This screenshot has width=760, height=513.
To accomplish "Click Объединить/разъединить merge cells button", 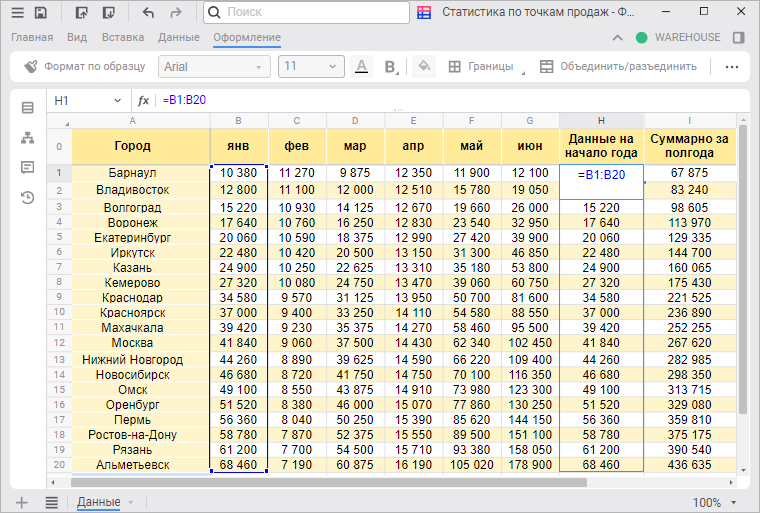I will point(618,66).
